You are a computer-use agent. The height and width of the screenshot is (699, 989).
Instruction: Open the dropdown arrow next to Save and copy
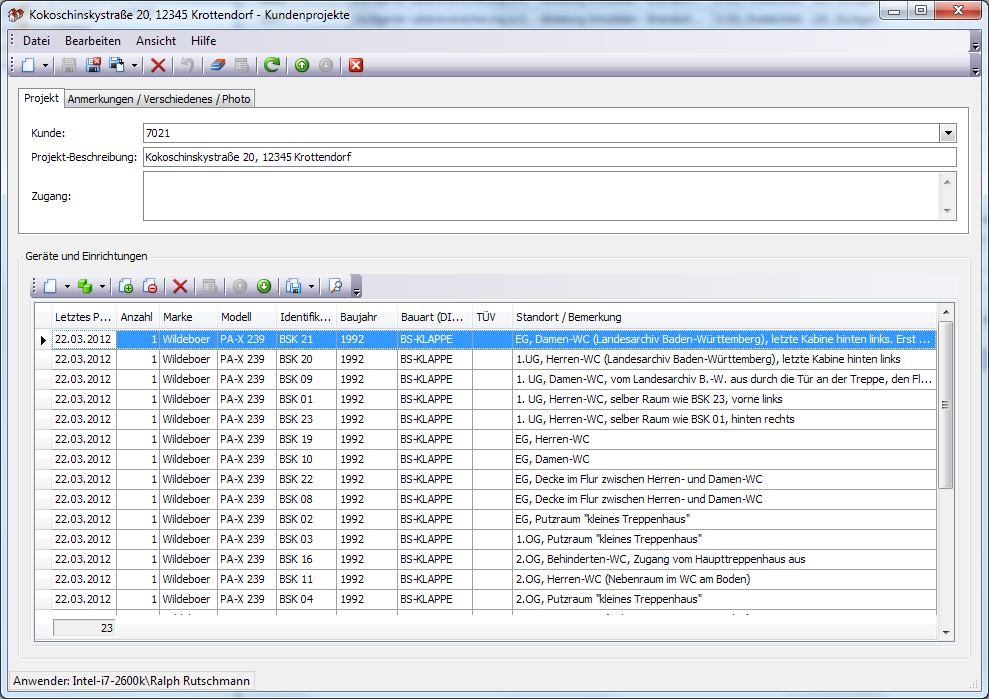134,66
